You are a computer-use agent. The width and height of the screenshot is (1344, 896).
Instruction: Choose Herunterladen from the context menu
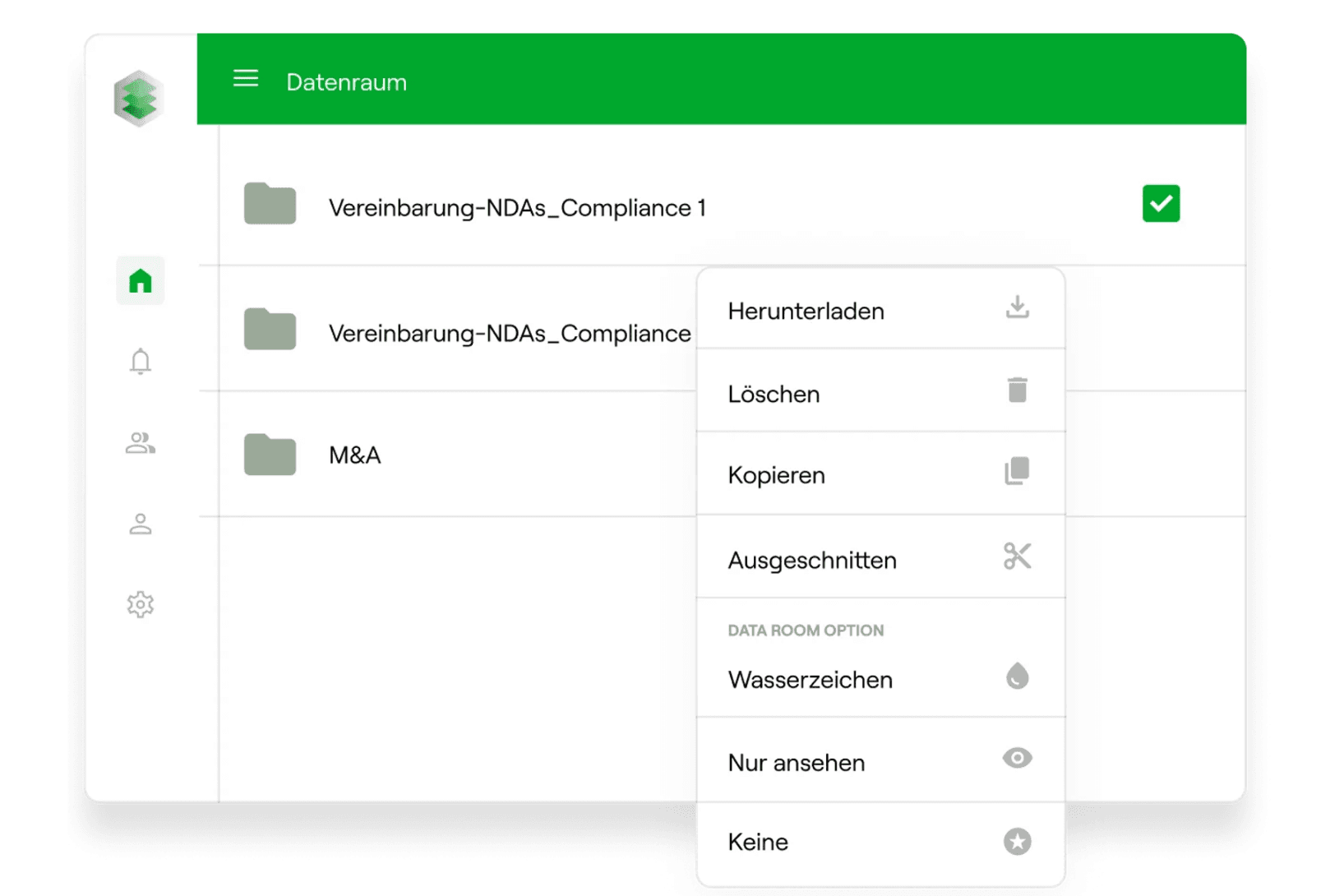click(x=880, y=309)
